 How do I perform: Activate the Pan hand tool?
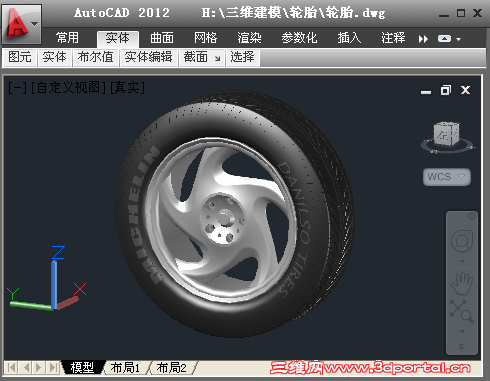point(462,283)
